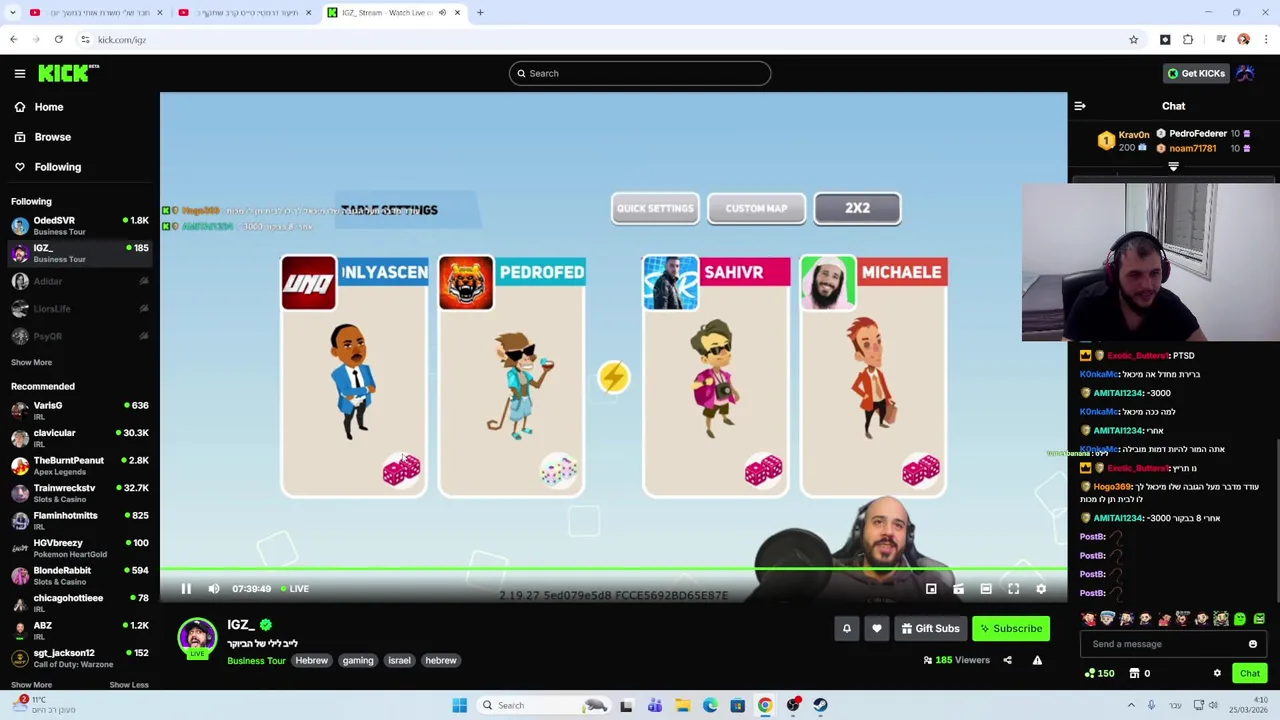The image size is (1280, 720).
Task: Click the Business Tour category link
Action: point(256,660)
